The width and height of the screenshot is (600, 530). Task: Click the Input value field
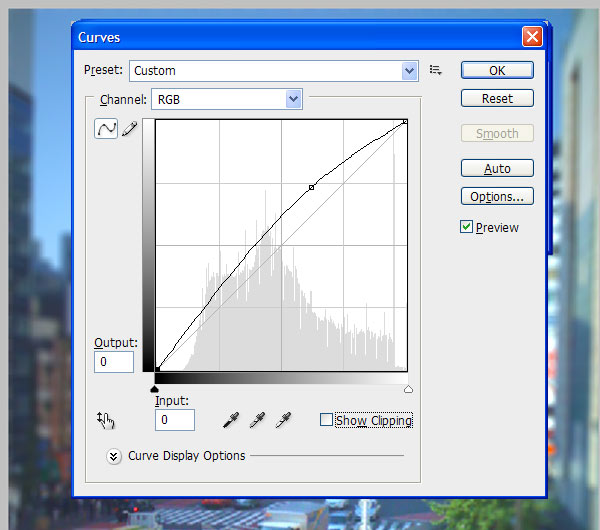175,420
